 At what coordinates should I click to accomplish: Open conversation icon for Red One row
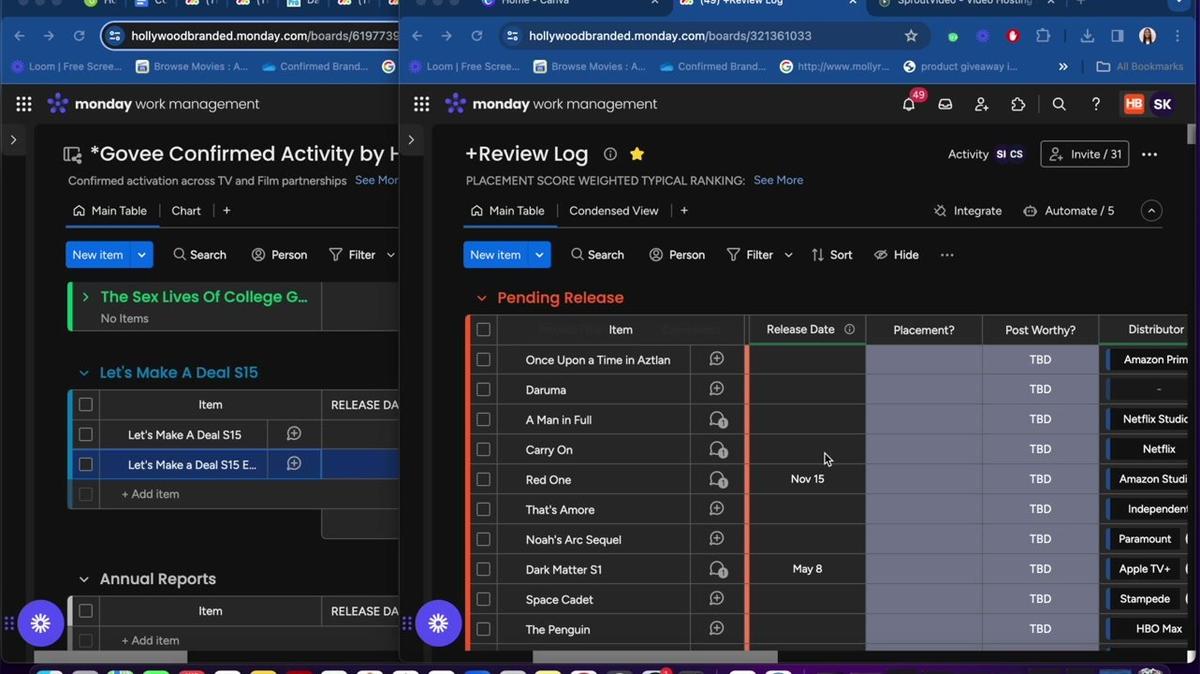click(717, 480)
